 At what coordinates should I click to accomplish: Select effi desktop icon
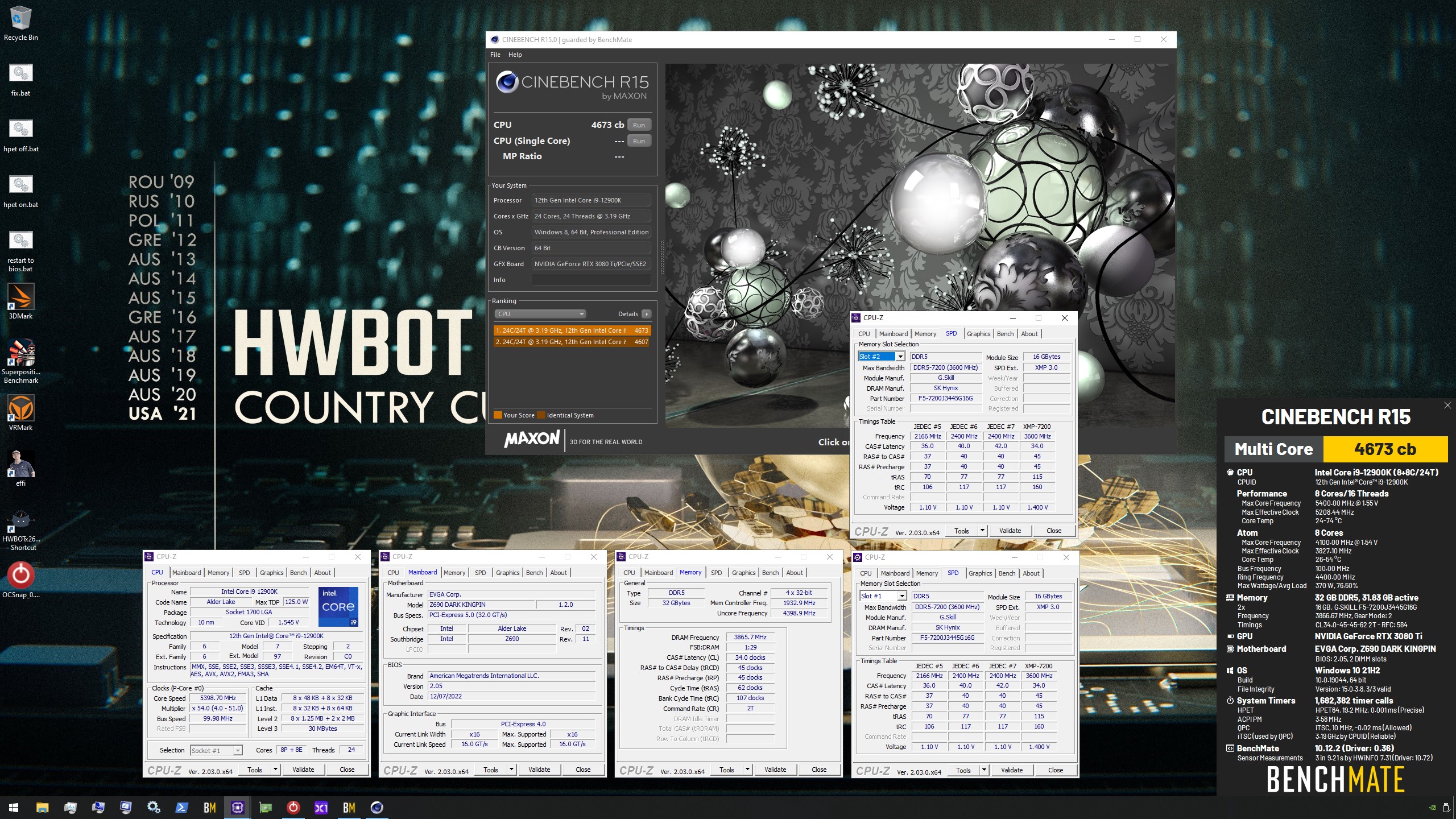[20, 469]
